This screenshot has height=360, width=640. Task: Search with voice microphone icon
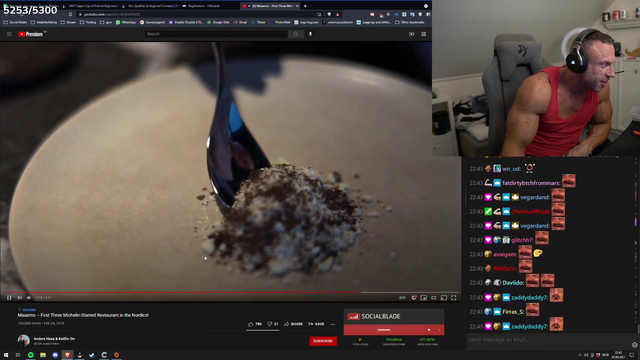click(x=310, y=34)
